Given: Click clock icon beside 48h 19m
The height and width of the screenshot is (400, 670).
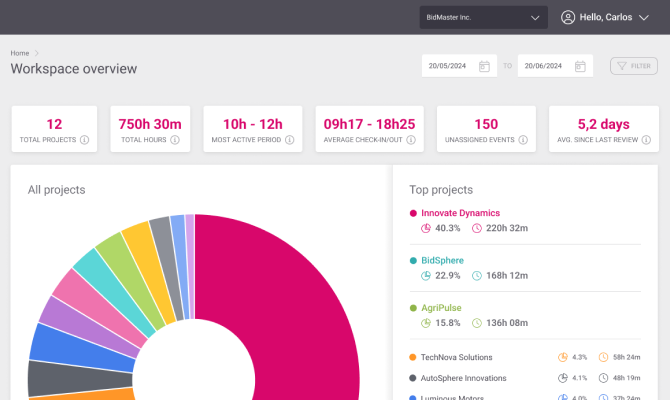Looking at the screenshot, I should pos(603,378).
